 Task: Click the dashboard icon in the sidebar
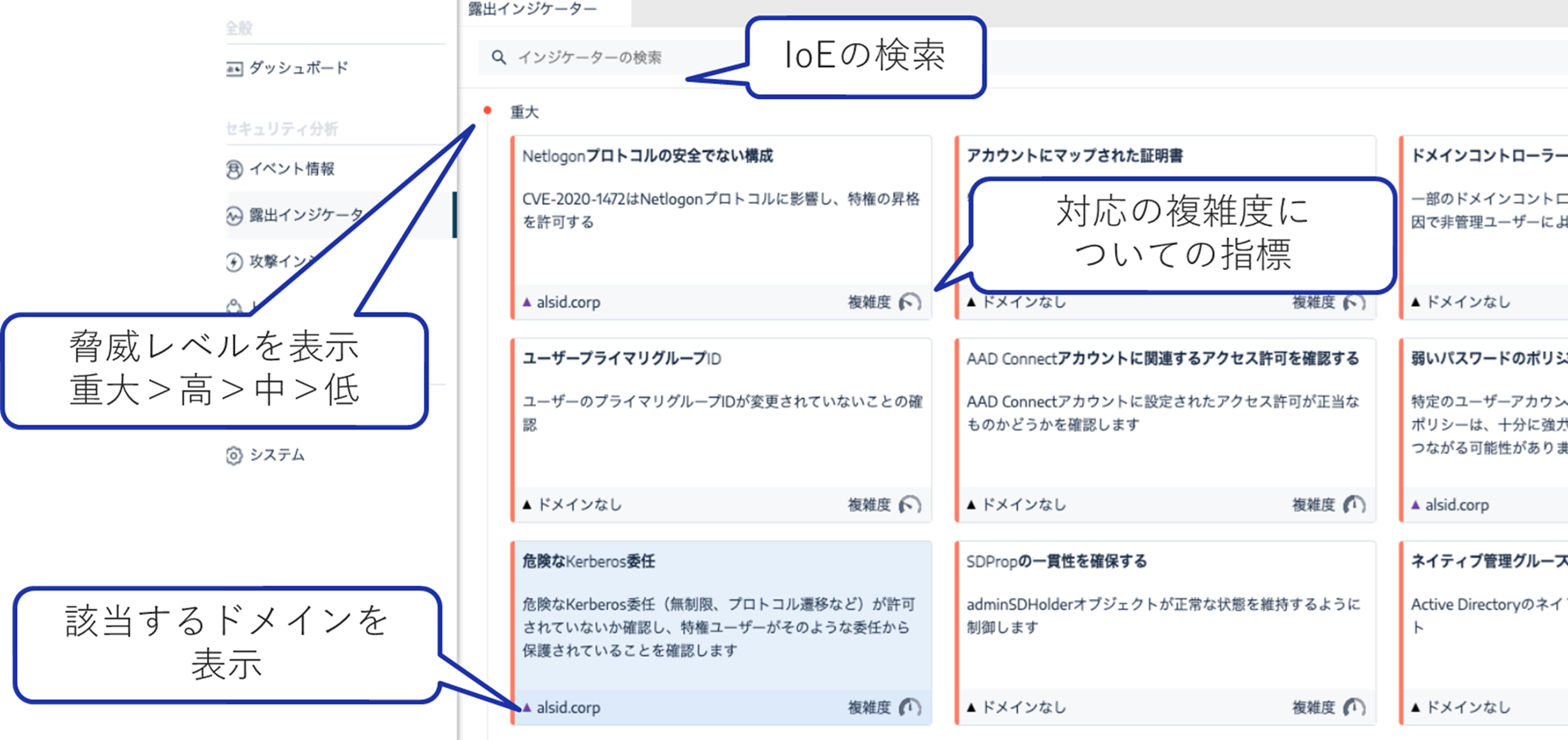click(234, 68)
